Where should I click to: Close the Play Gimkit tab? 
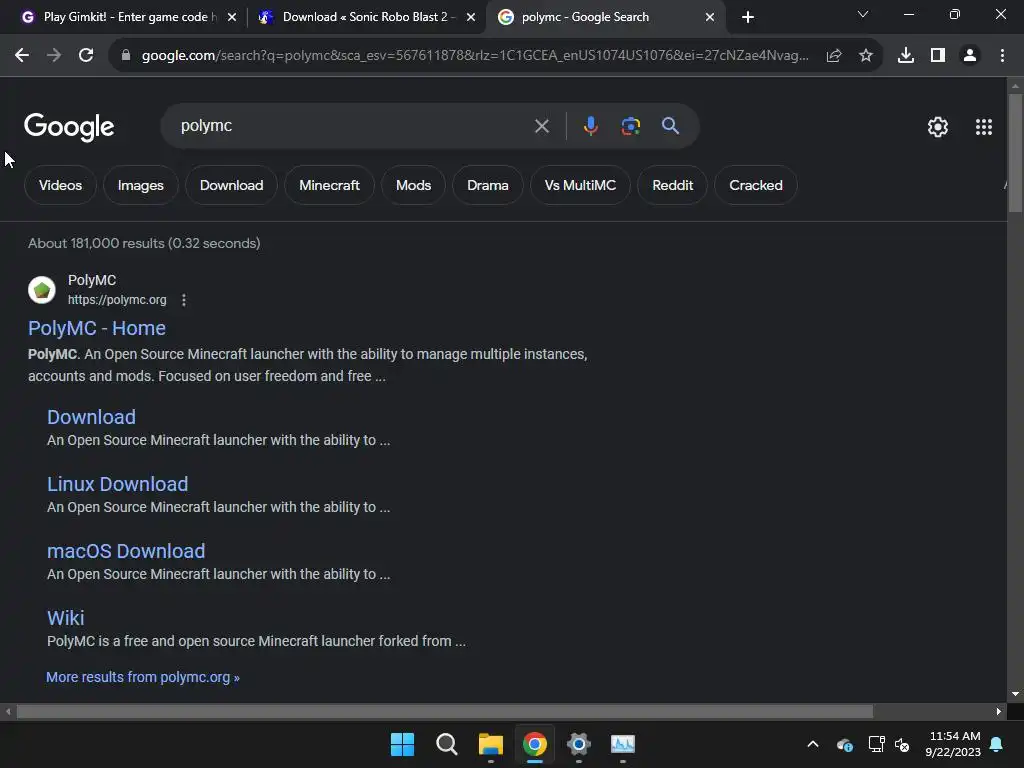click(x=232, y=17)
